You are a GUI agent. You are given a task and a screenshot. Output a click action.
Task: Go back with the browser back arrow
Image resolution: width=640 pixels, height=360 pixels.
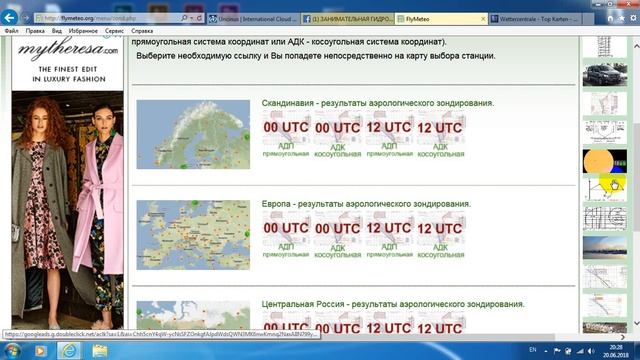pyautogui.click(x=9, y=18)
